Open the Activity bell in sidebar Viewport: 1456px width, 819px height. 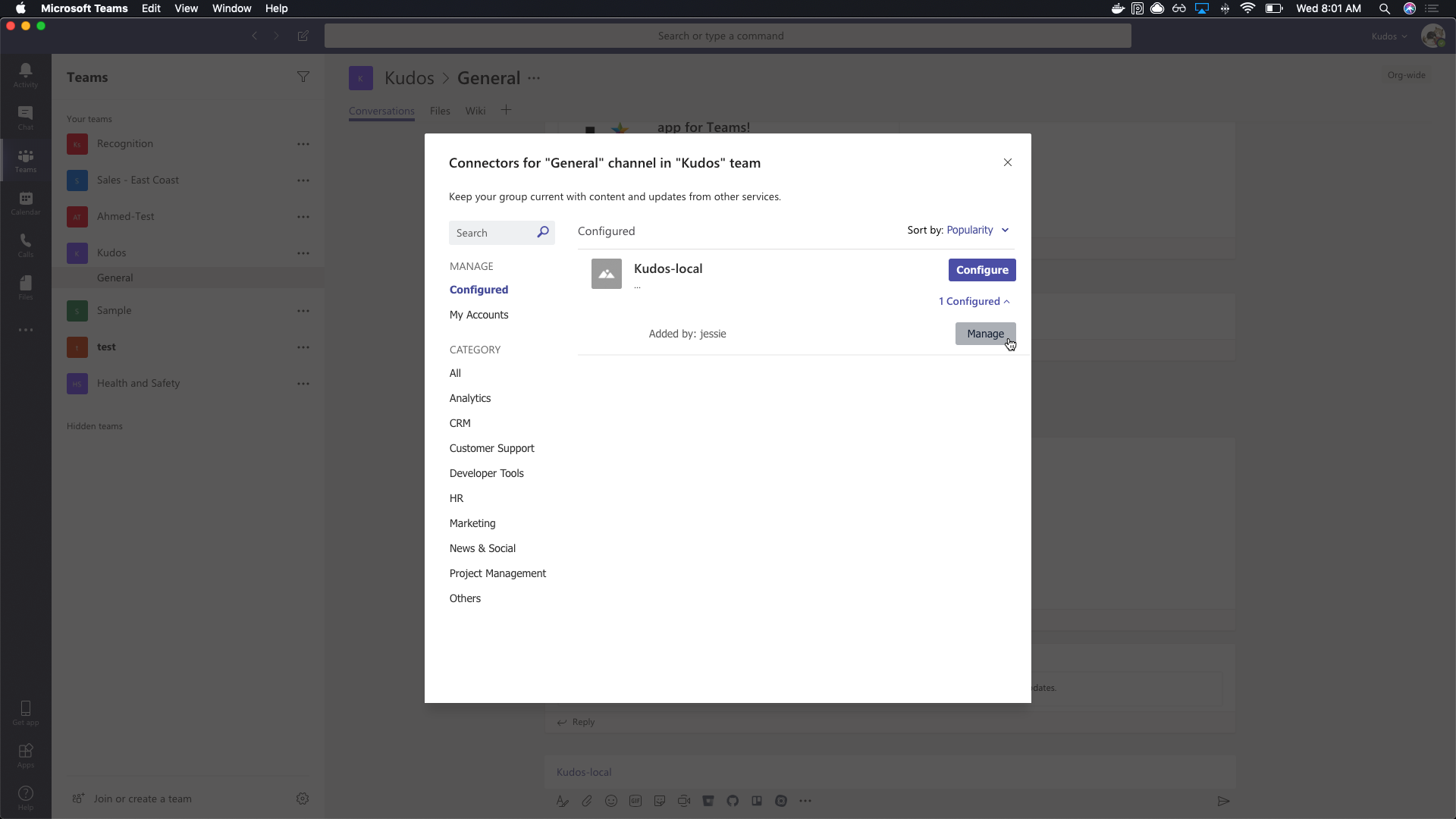pyautogui.click(x=26, y=74)
